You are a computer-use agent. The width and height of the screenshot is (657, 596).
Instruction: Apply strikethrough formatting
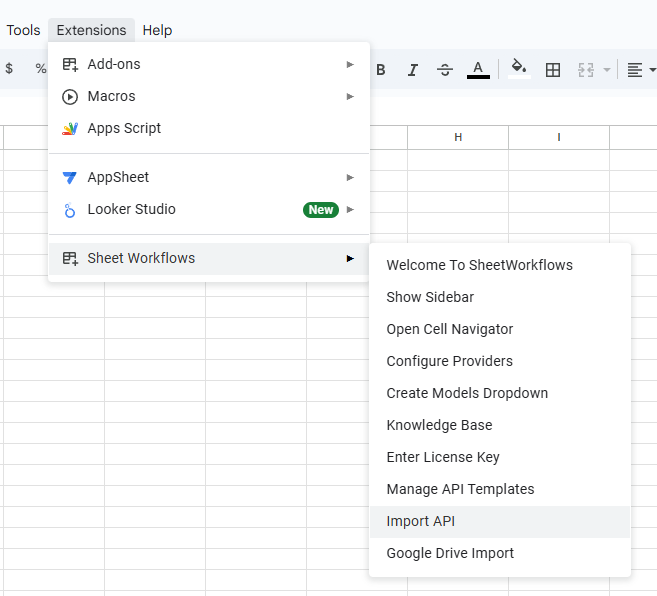(445, 69)
